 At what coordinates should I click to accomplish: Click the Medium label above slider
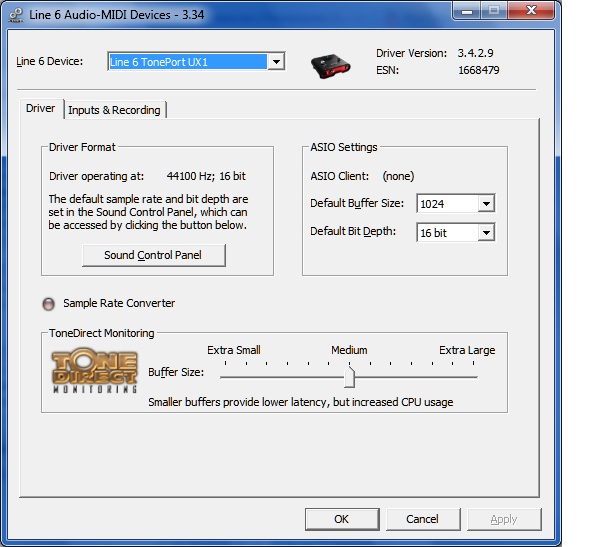349,350
